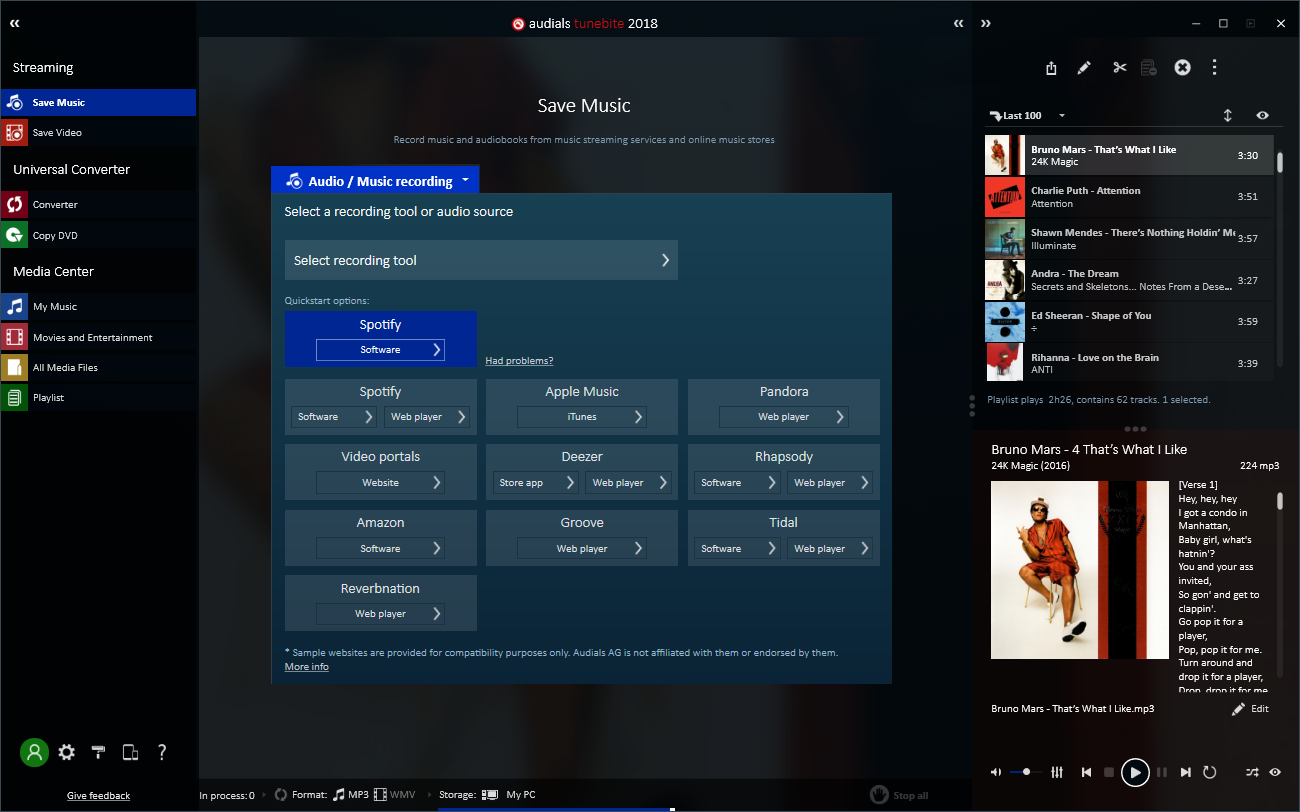Screen dimensions: 1300x812
Task: Select Rhapsody Software option
Action: (736, 483)
